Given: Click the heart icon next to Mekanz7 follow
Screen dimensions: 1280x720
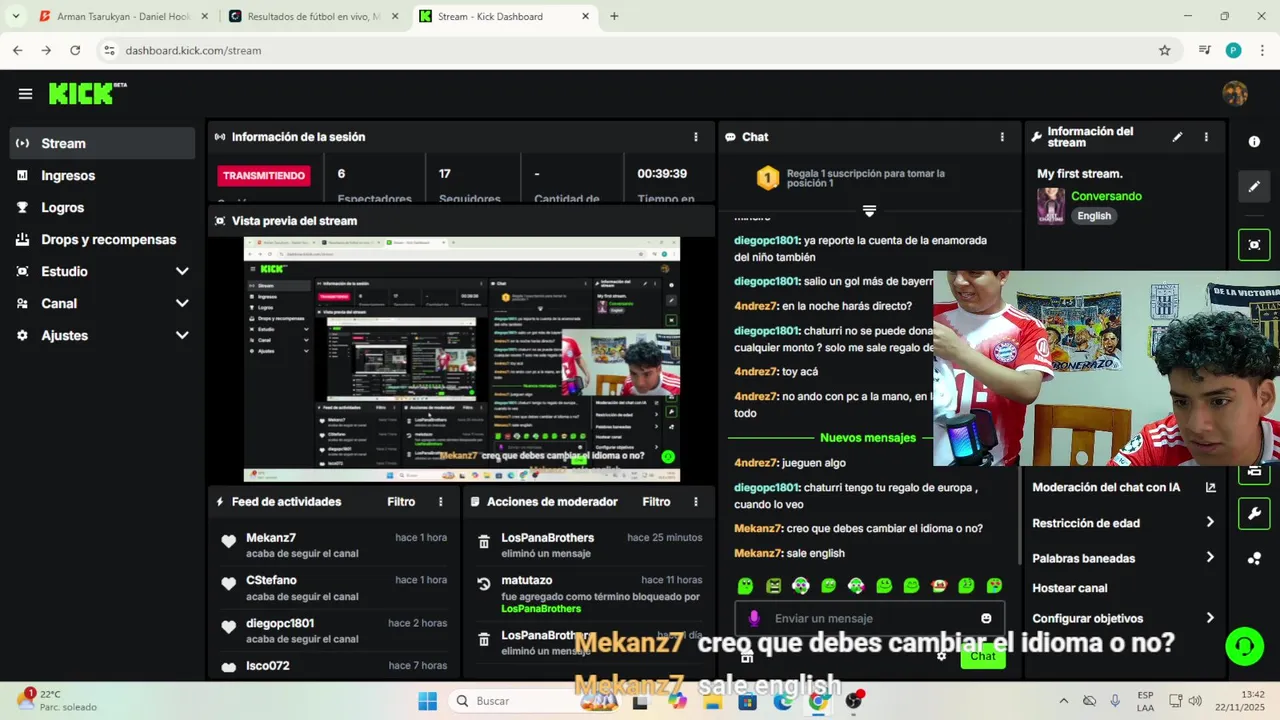Looking at the screenshot, I should [229, 542].
